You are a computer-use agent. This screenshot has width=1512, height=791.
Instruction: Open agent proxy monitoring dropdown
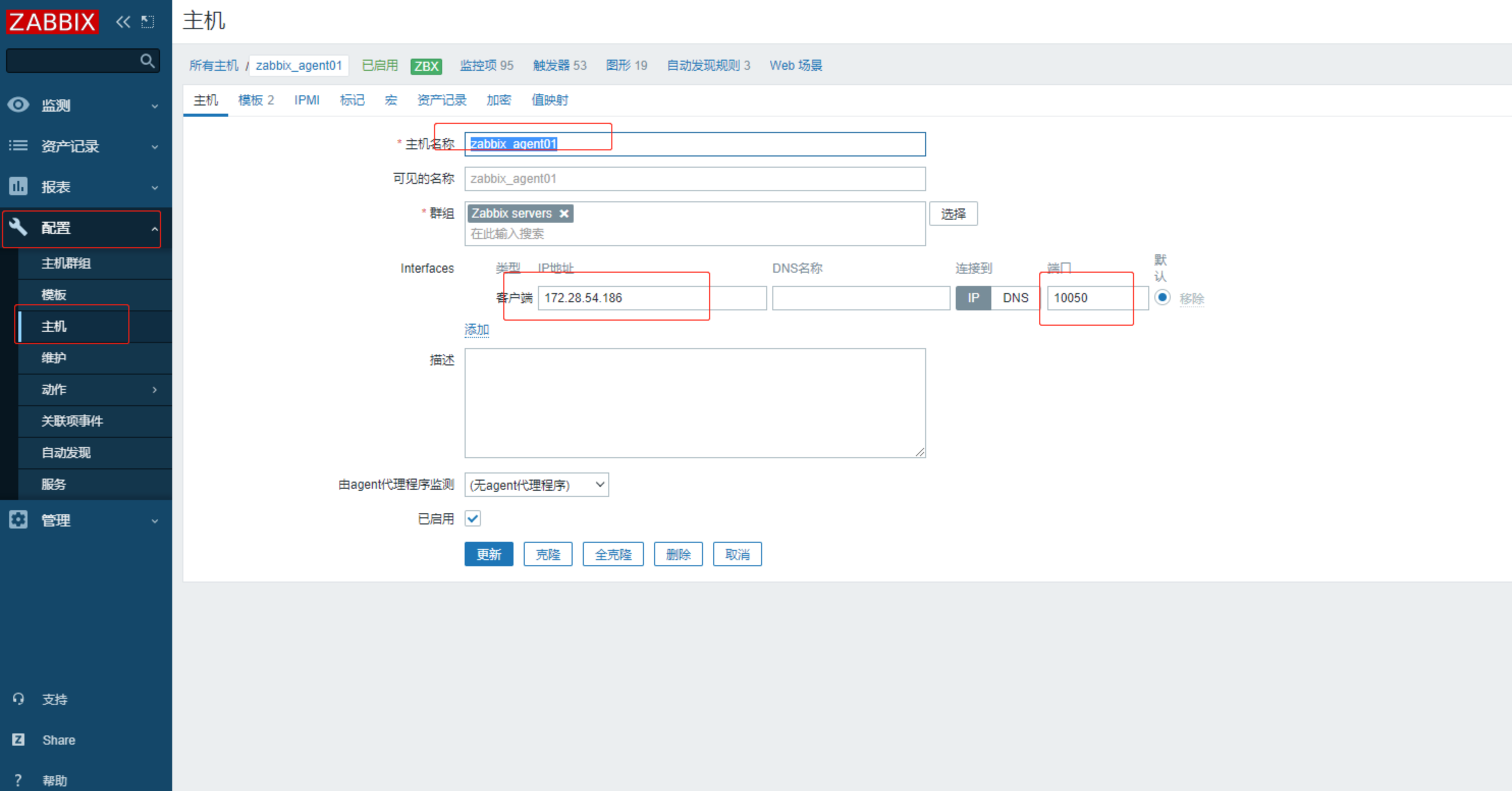point(536,485)
